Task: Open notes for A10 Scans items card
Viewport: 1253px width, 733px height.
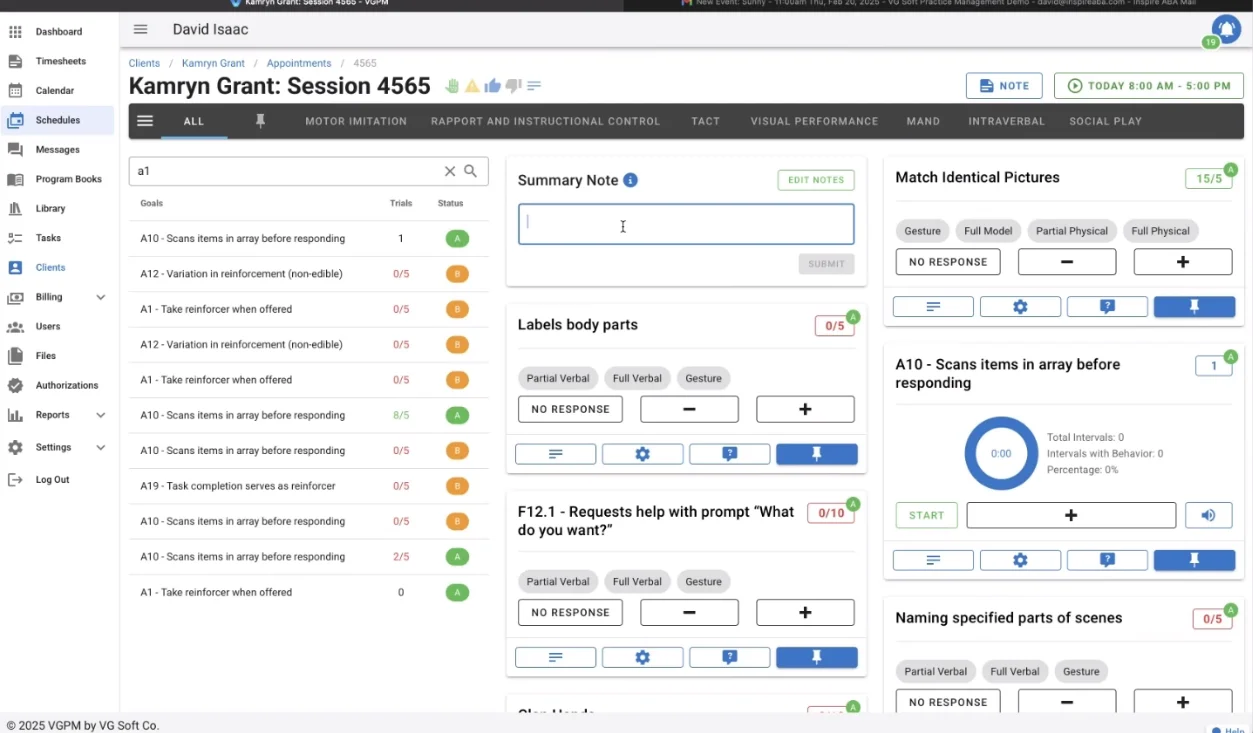Action: (x=933, y=560)
